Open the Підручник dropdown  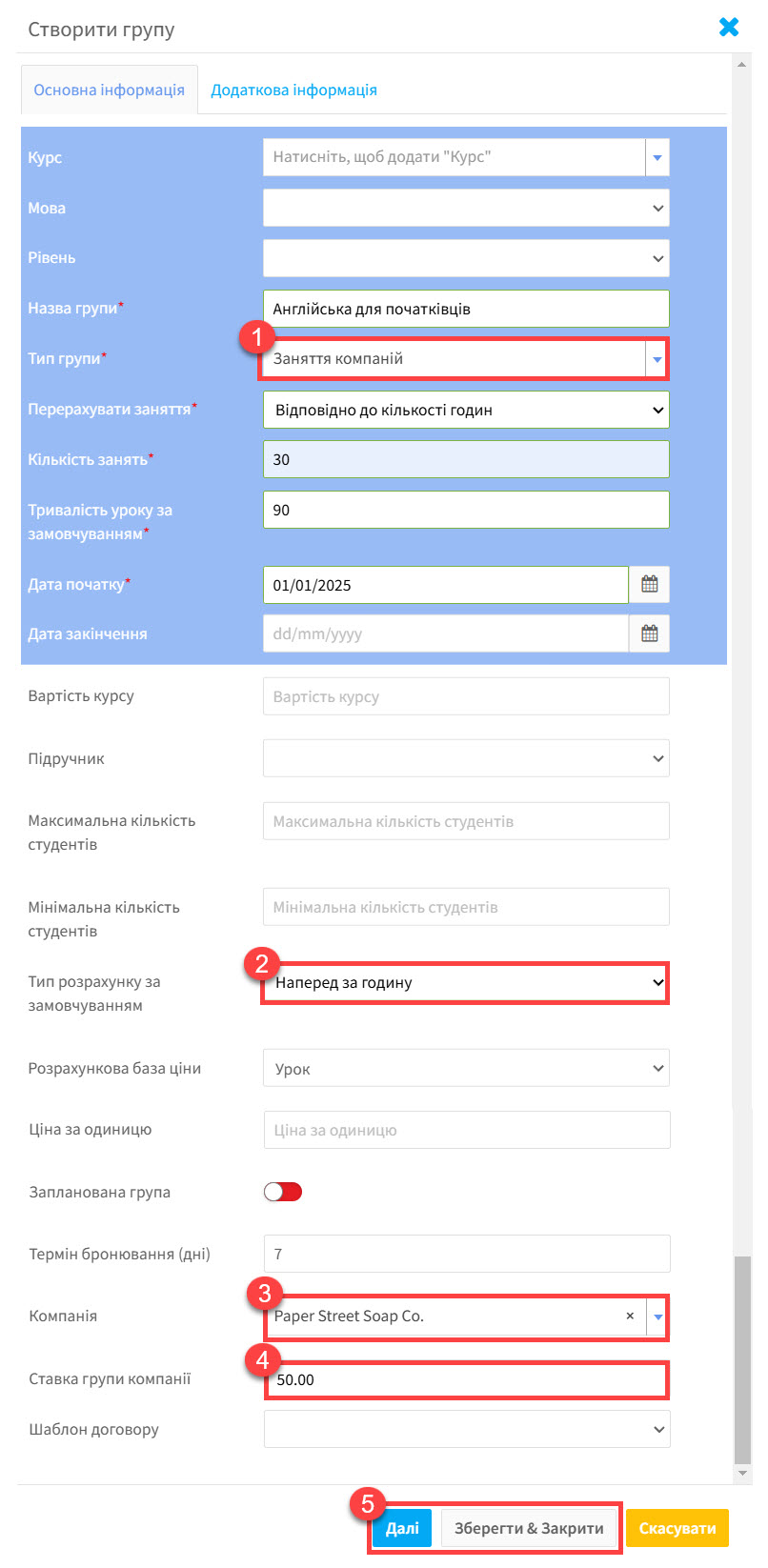click(x=466, y=758)
